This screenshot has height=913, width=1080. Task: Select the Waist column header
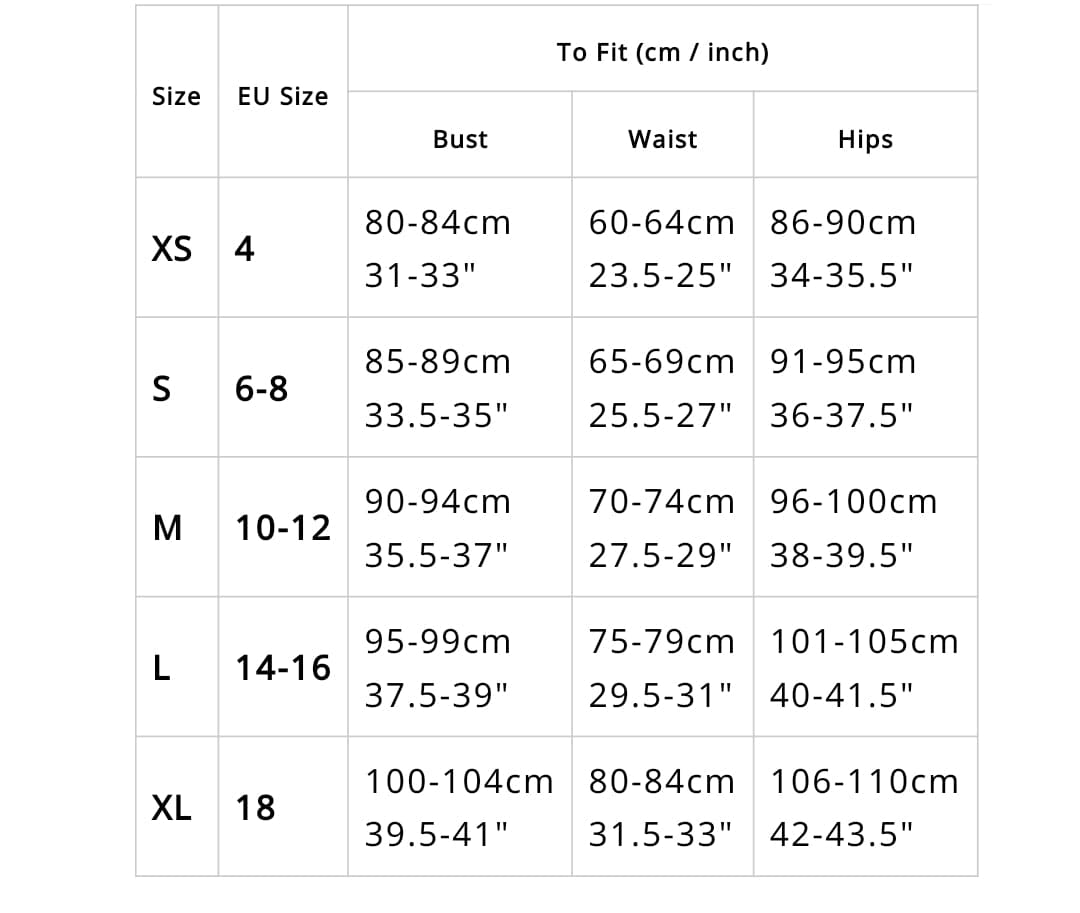point(662,139)
